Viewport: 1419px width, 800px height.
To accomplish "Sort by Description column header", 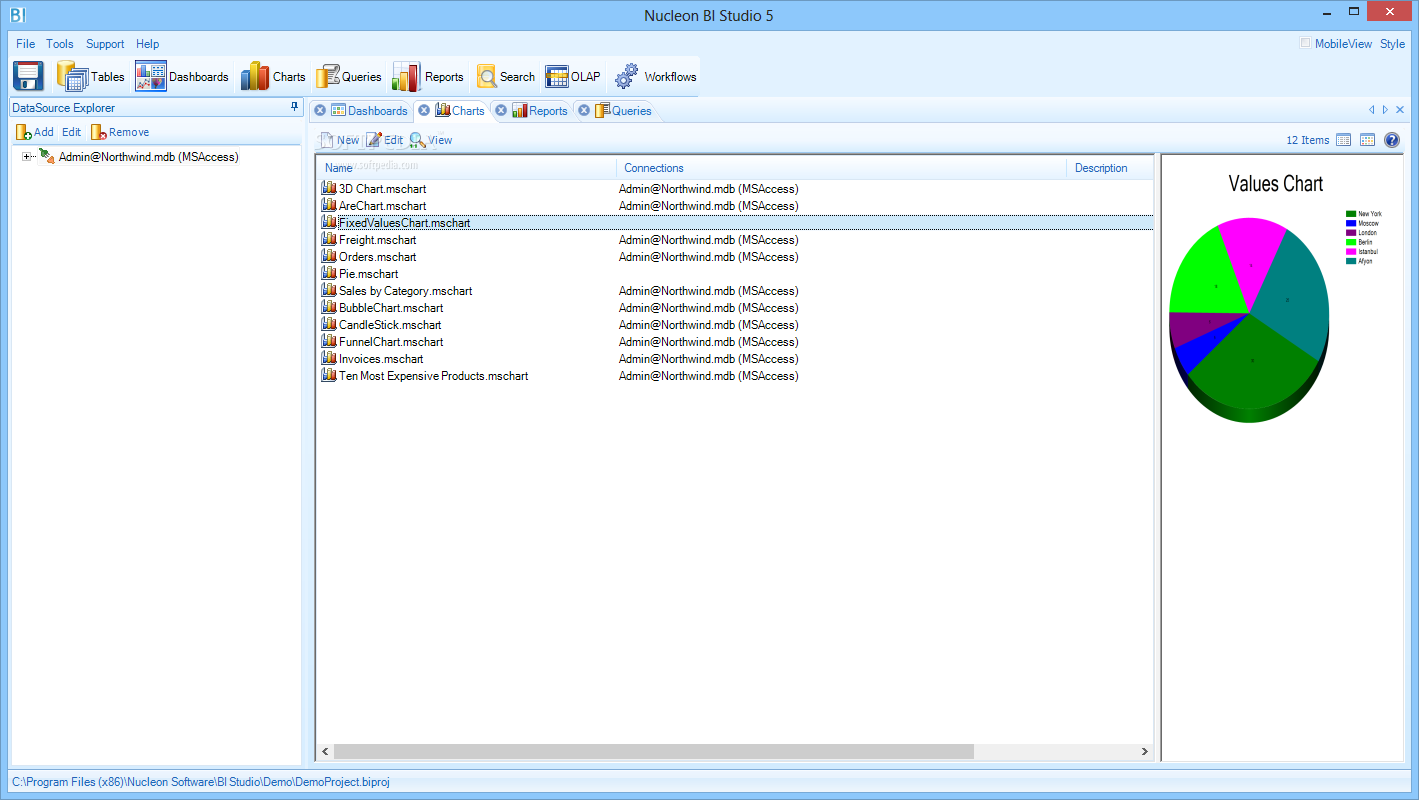I will tap(1110, 168).
